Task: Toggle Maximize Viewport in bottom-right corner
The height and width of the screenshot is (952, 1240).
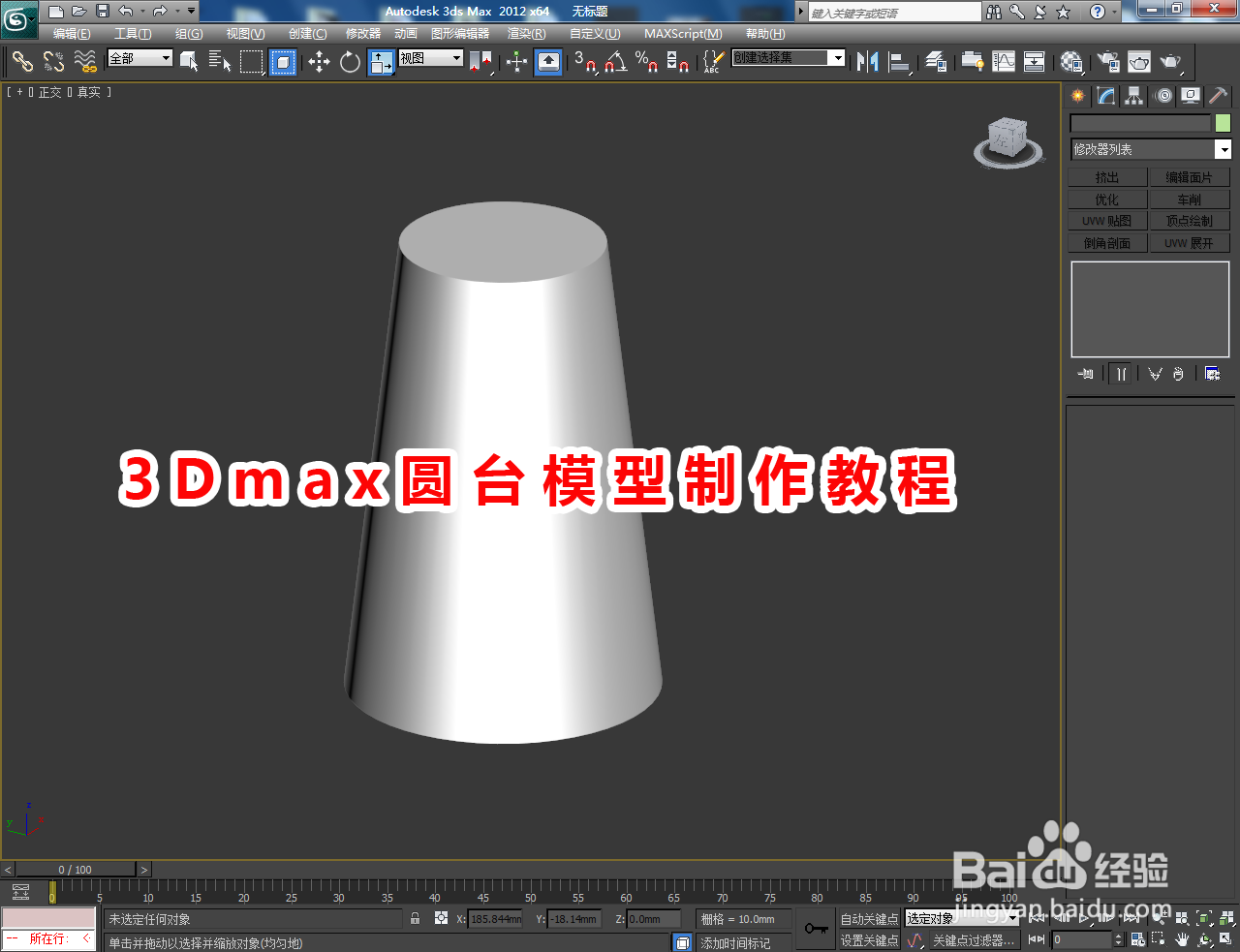Action: point(1226,941)
